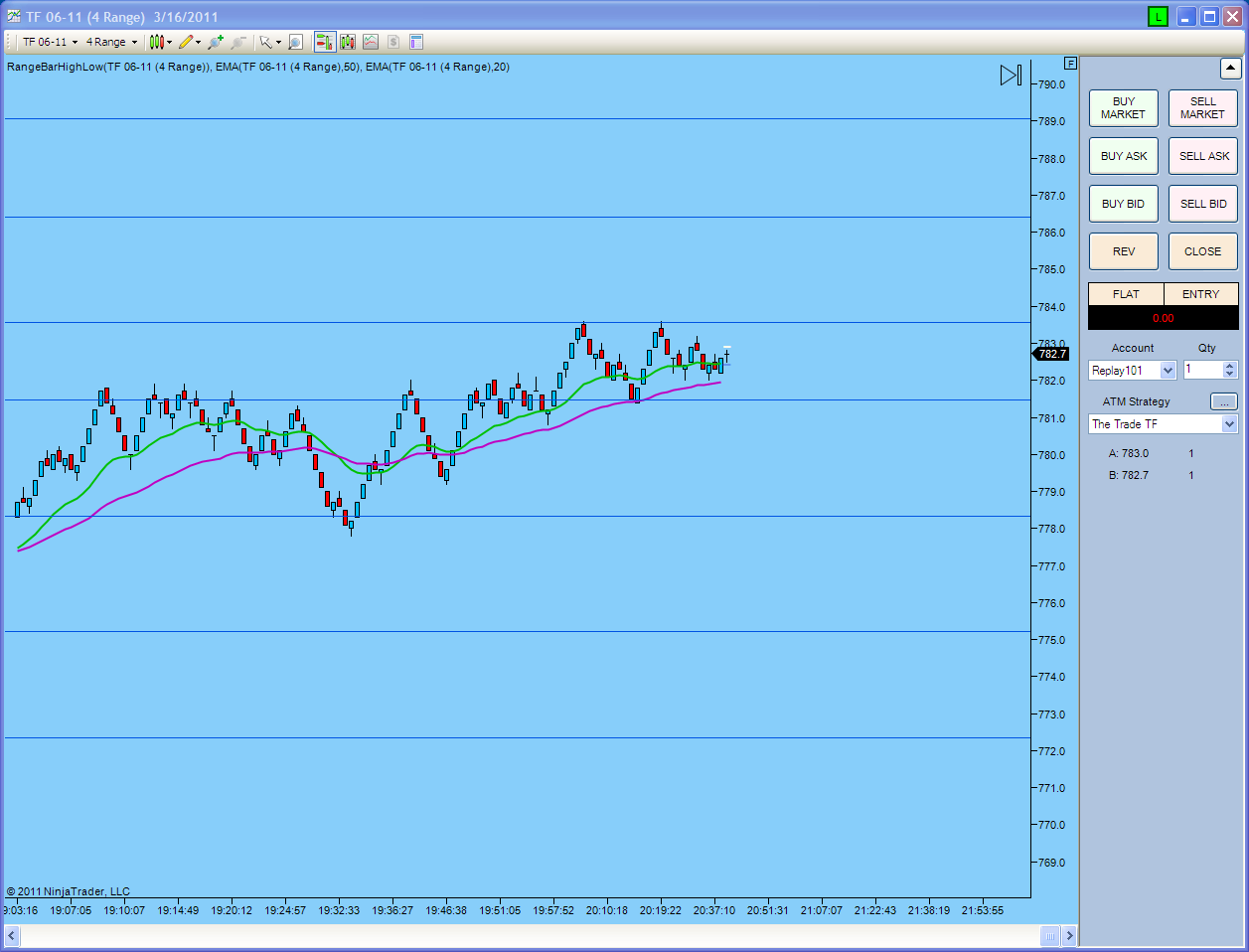Screen dimensions: 1249x952
Task: Click the A: 783.0 ask value
Action: pos(1129,453)
